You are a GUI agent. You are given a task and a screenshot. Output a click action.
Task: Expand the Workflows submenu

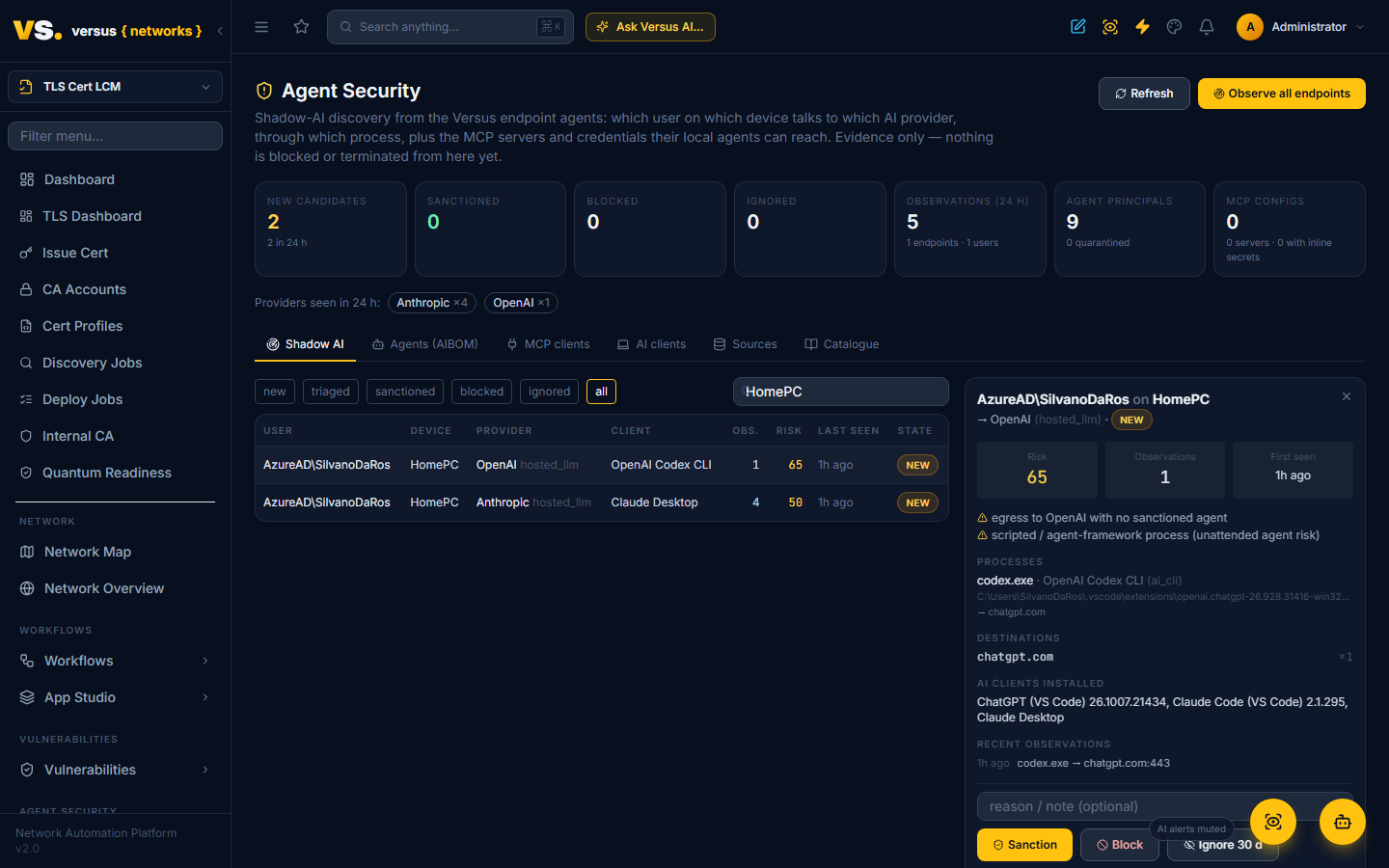pyautogui.click(x=115, y=661)
